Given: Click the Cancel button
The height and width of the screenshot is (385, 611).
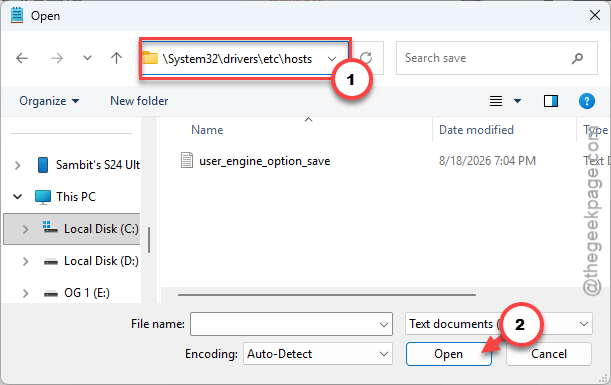Looking at the screenshot, I should [x=549, y=354].
